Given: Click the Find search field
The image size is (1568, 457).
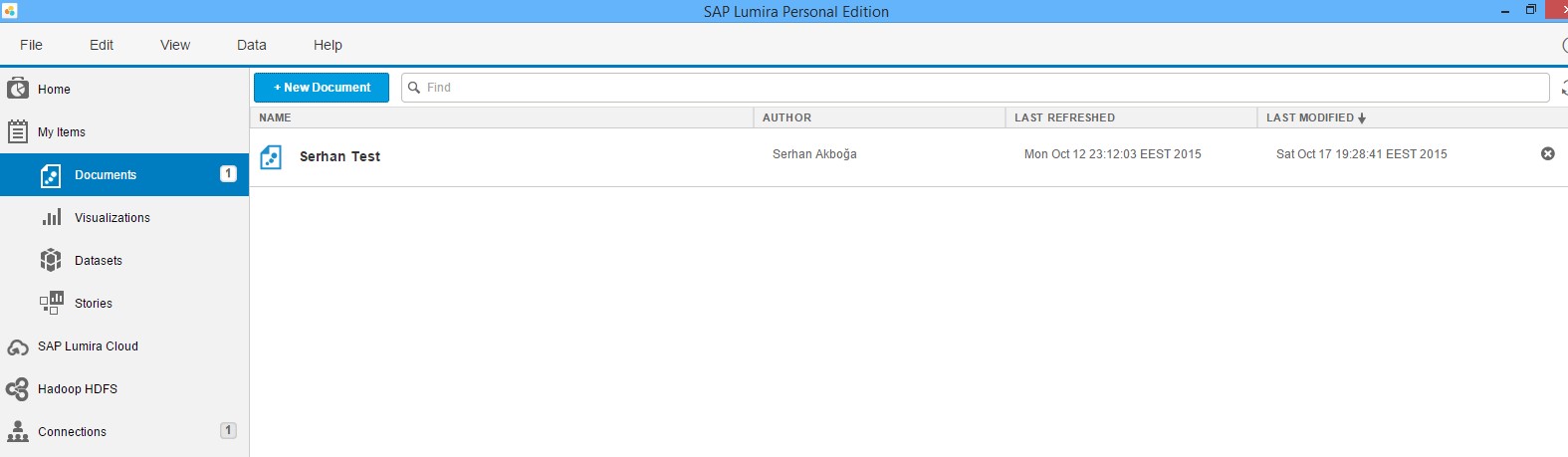Looking at the screenshot, I should click(x=976, y=88).
